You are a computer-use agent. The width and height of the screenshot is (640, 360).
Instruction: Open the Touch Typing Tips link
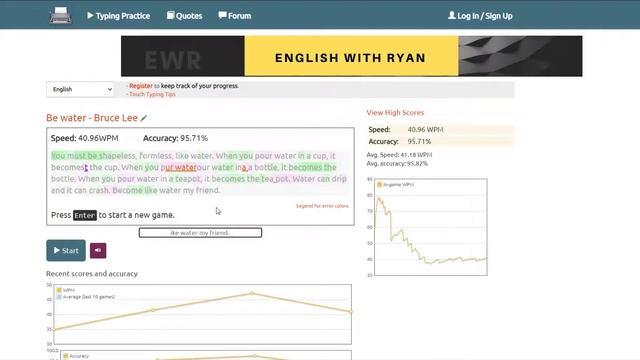(x=152, y=94)
